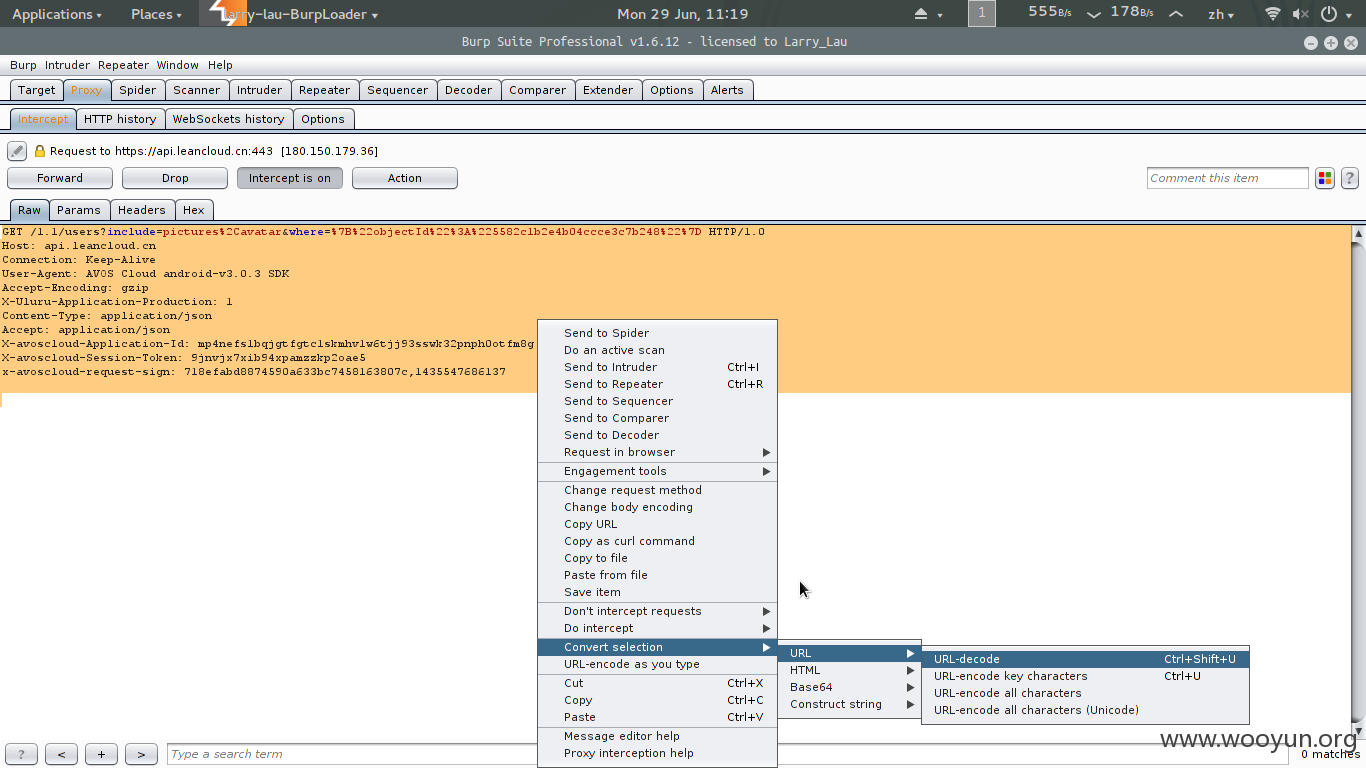Open the Places menu
Screen dimensions: 1366x768
click(x=156, y=14)
